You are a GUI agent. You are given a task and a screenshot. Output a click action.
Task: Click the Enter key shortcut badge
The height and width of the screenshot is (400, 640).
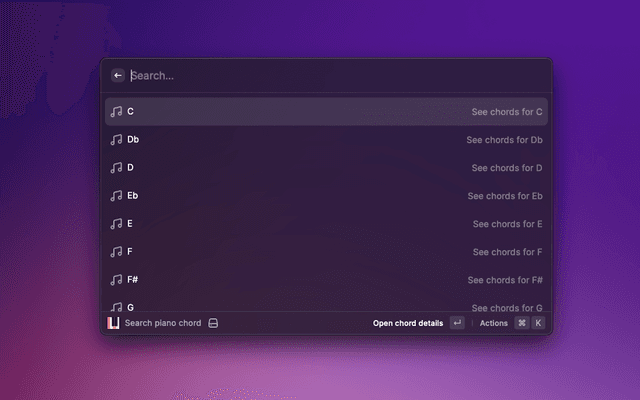[x=457, y=323]
